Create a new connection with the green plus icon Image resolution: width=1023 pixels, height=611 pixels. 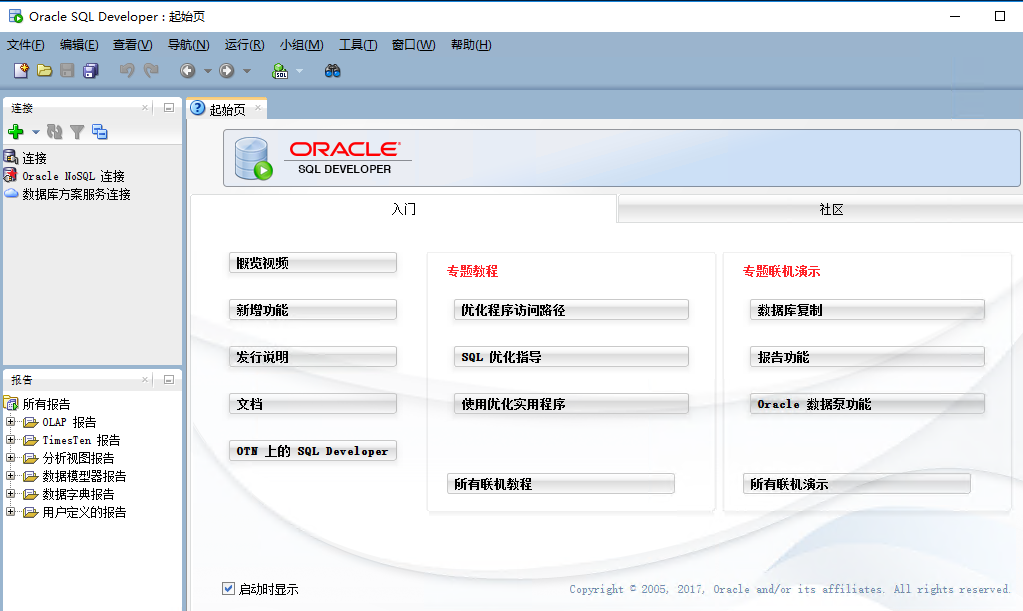pyautogui.click(x=16, y=131)
